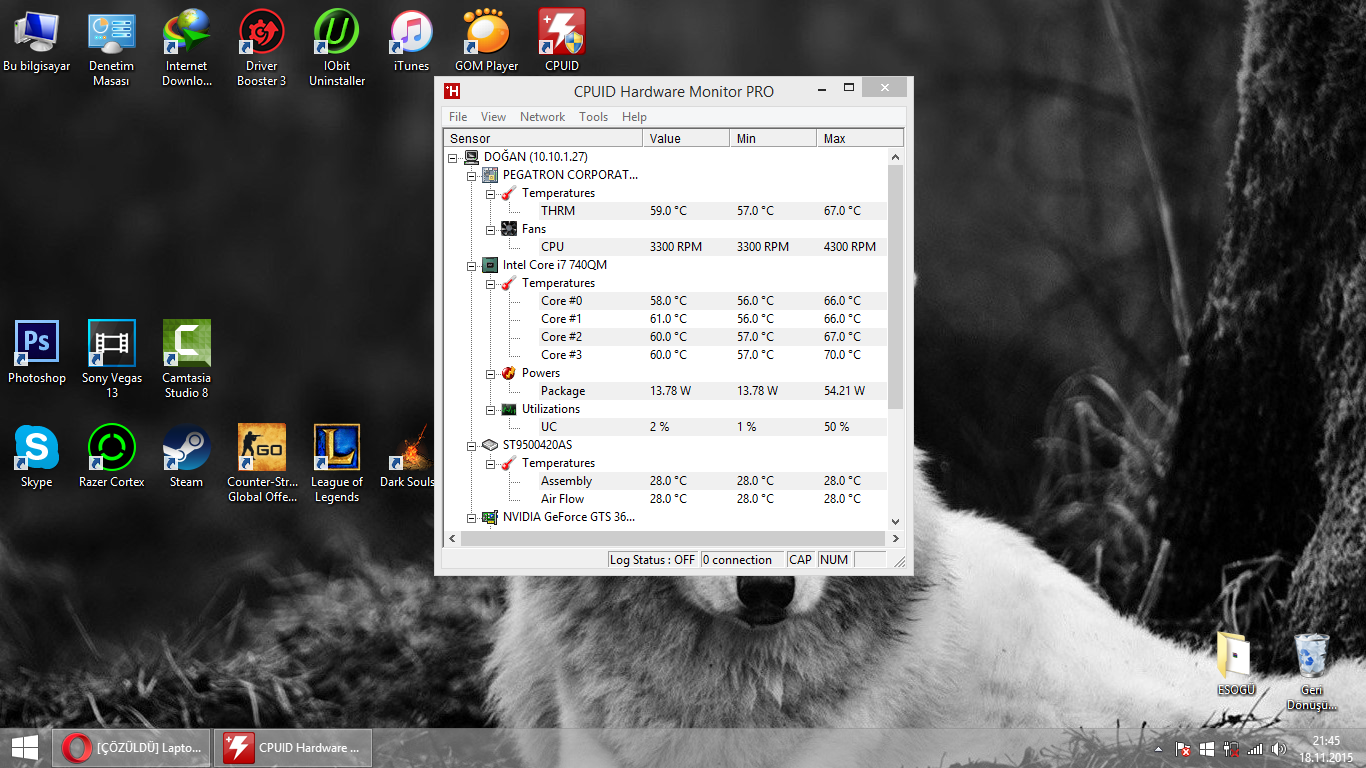The image size is (1366, 768).
Task: Select League of Legends desktop icon
Action: click(337, 464)
